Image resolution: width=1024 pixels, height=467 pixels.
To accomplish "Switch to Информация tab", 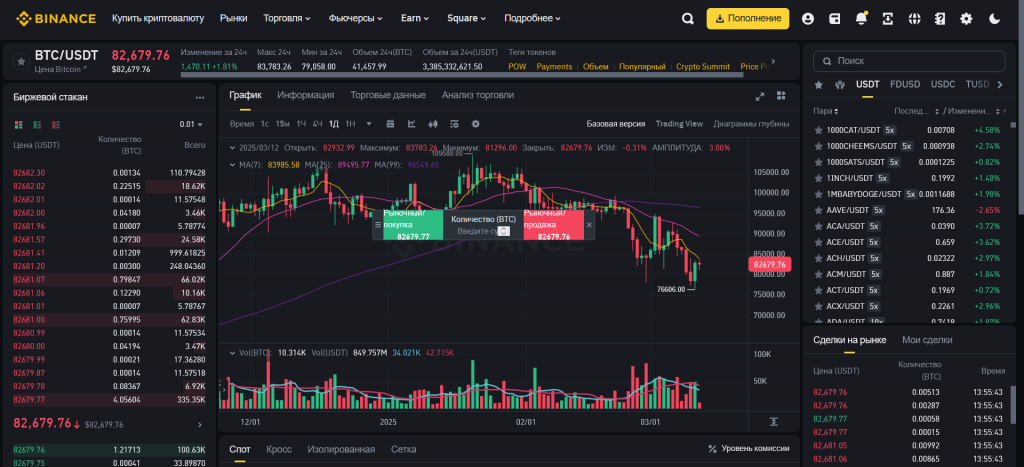I will [306, 95].
